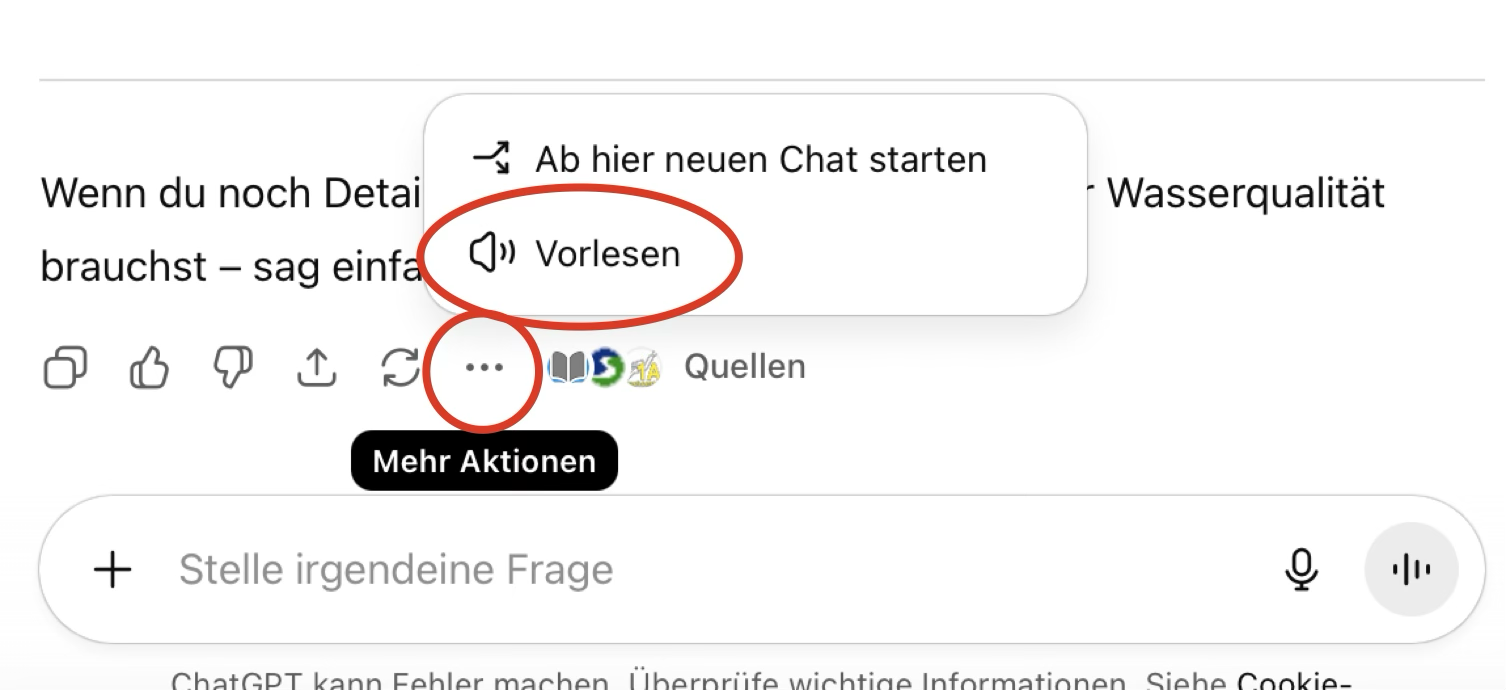The image size is (1506, 690).
Task: Start dictation with the microphone icon
Action: tap(1301, 570)
